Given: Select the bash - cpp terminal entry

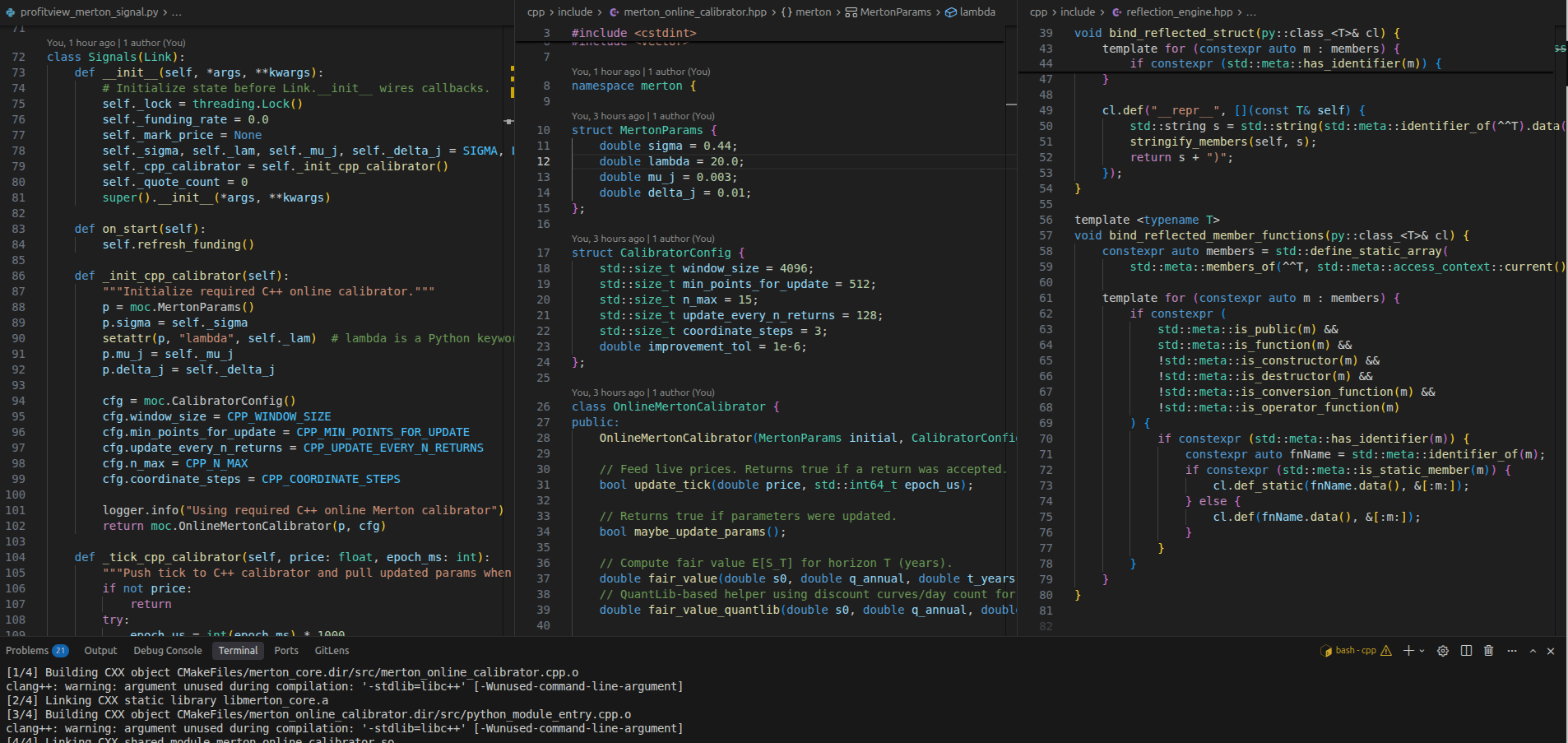Looking at the screenshot, I should 1355,651.
